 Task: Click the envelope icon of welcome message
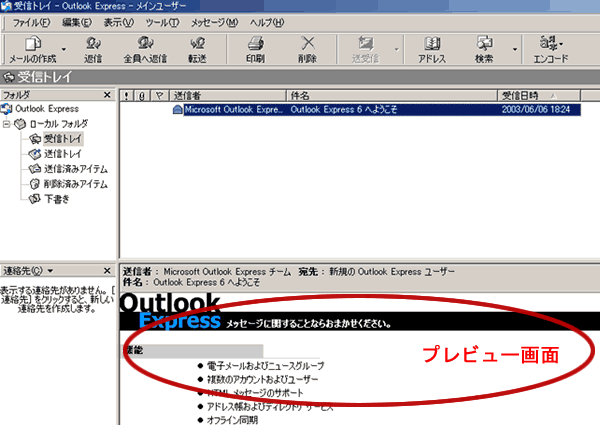click(x=177, y=110)
